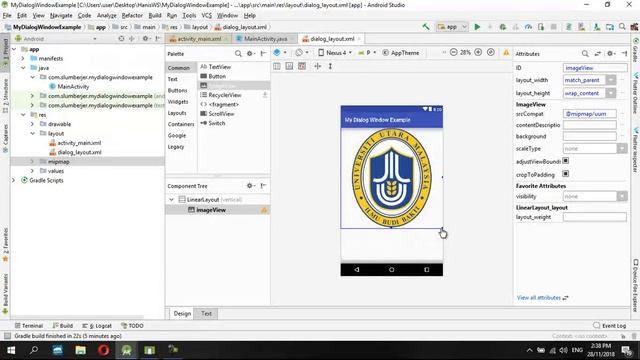Open the design surface layers dropdown
Image resolution: width=640 pixels, height=360 pixels.
tap(280, 53)
